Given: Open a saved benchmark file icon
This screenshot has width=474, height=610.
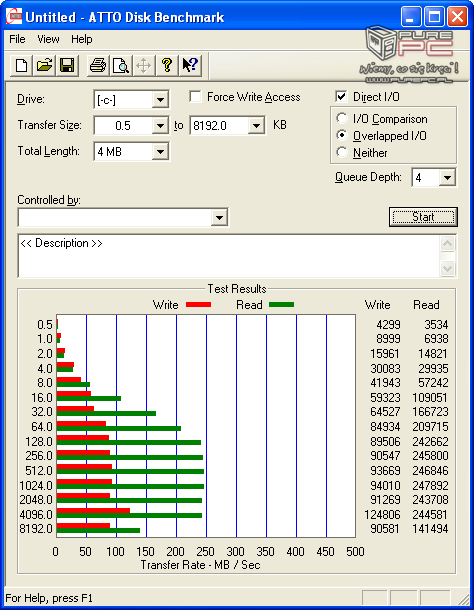Looking at the screenshot, I should click(x=44, y=65).
